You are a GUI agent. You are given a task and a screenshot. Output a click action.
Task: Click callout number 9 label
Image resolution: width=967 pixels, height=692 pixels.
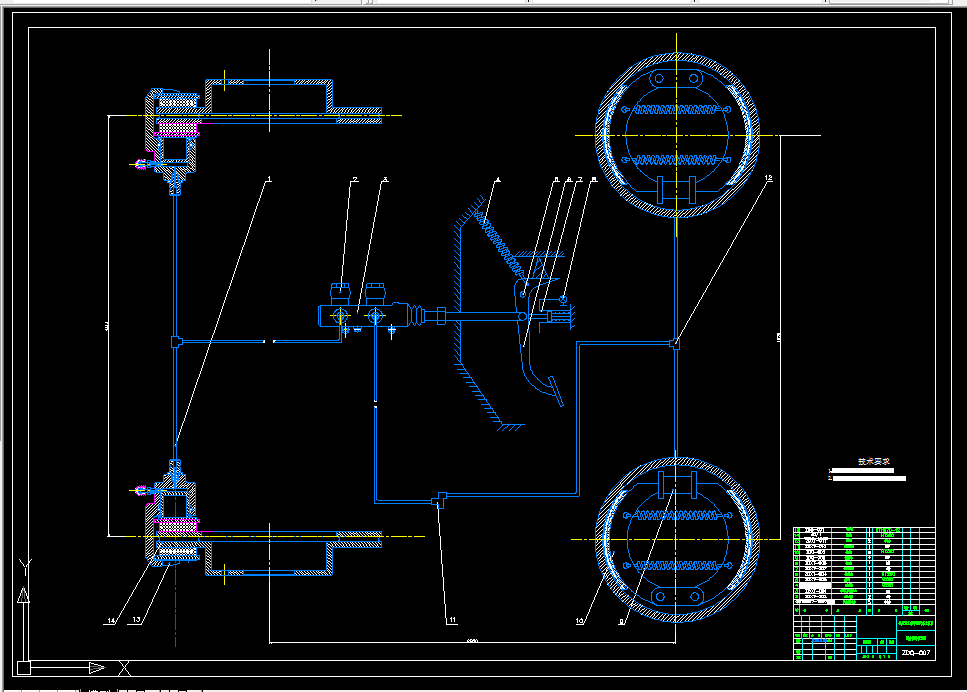pyautogui.click(x=621, y=621)
